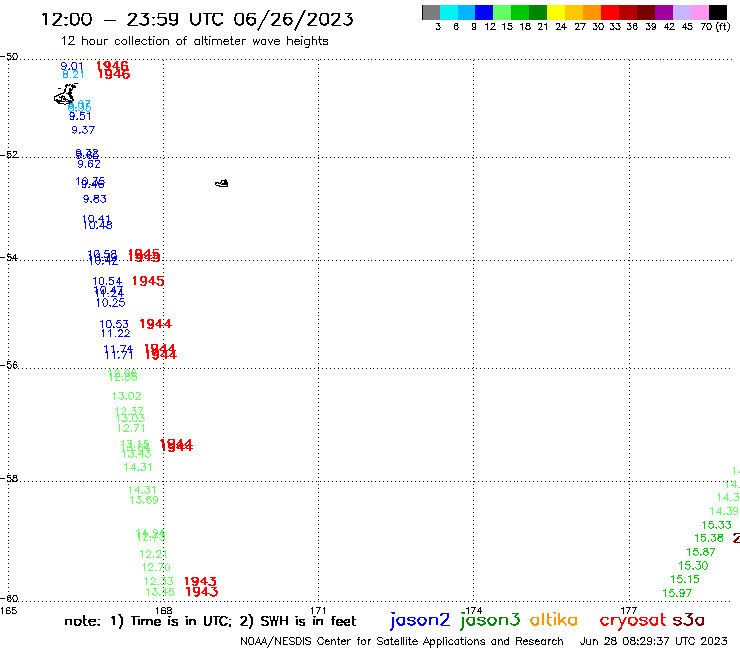740x650 pixels.
Task: Click the wave height value 11.22
Action: point(115,333)
